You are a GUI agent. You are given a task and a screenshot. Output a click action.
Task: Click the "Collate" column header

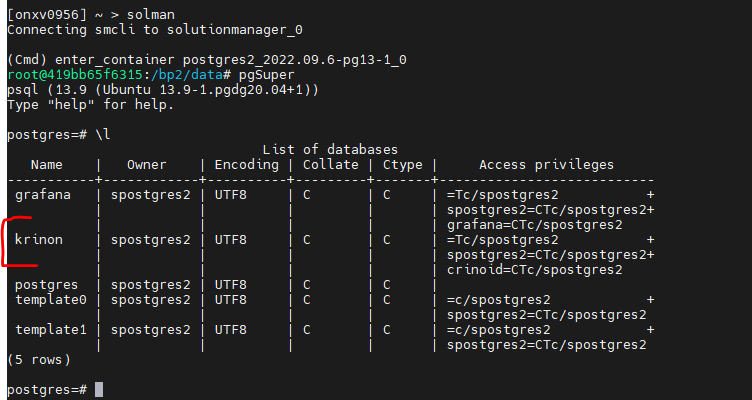point(330,165)
